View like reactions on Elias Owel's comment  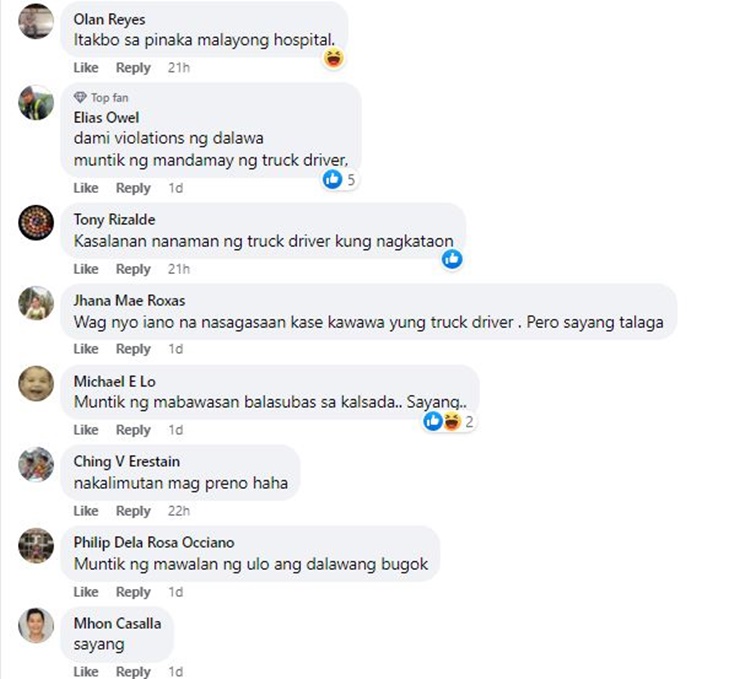340,180
